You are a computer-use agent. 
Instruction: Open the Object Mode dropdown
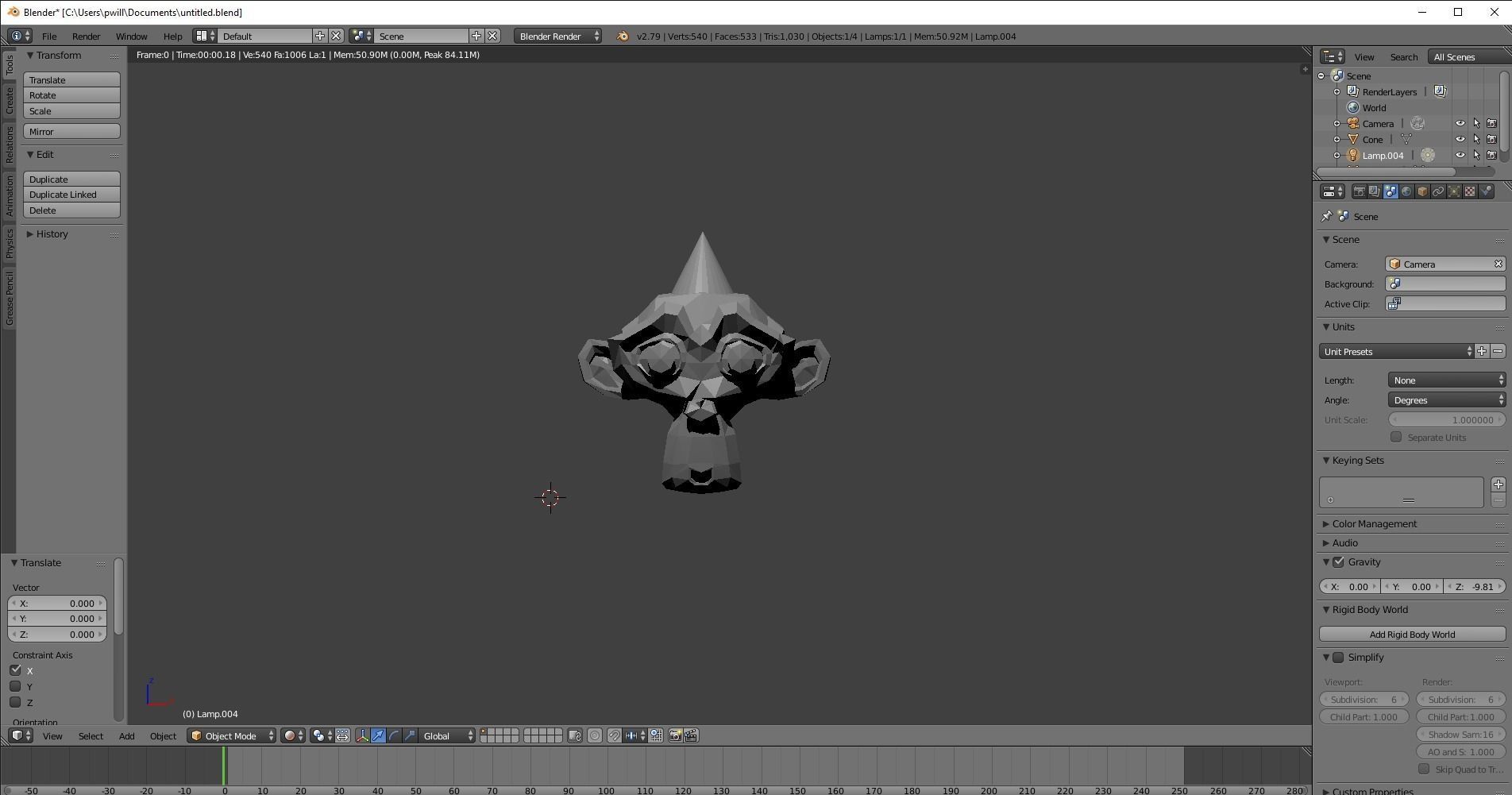pos(231,735)
